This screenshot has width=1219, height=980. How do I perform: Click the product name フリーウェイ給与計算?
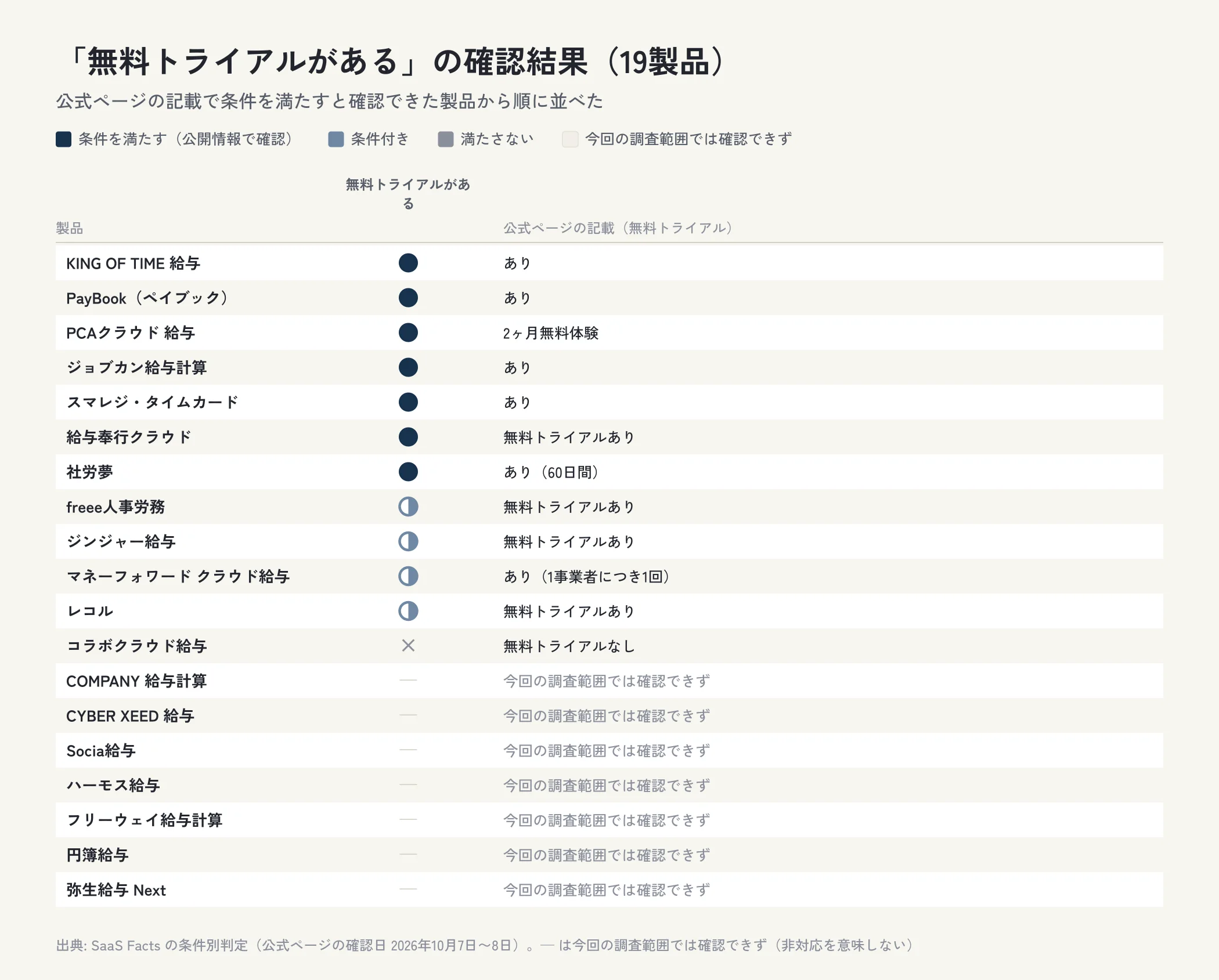pyautogui.click(x=145, y=820)
